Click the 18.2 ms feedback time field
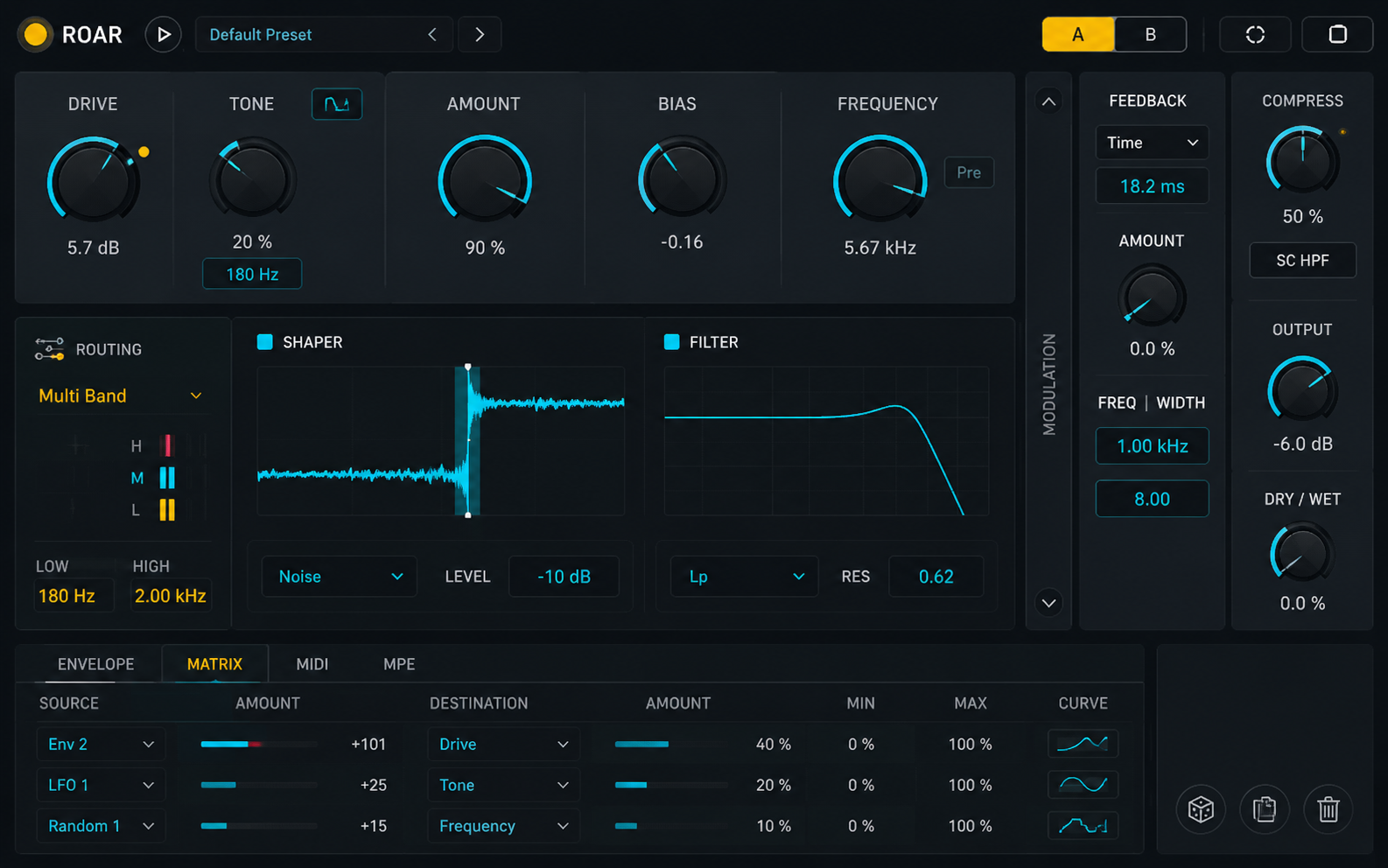 point(1152,186)
